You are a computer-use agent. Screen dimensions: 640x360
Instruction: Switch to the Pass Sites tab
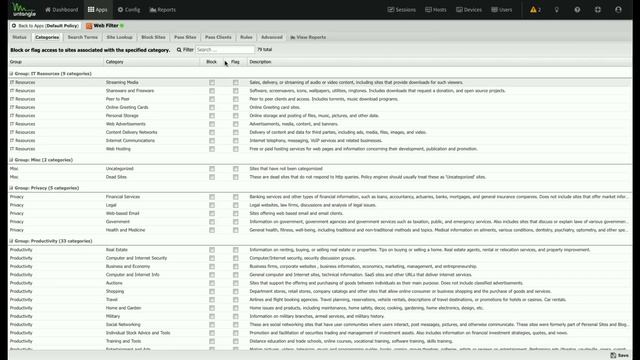185,37
